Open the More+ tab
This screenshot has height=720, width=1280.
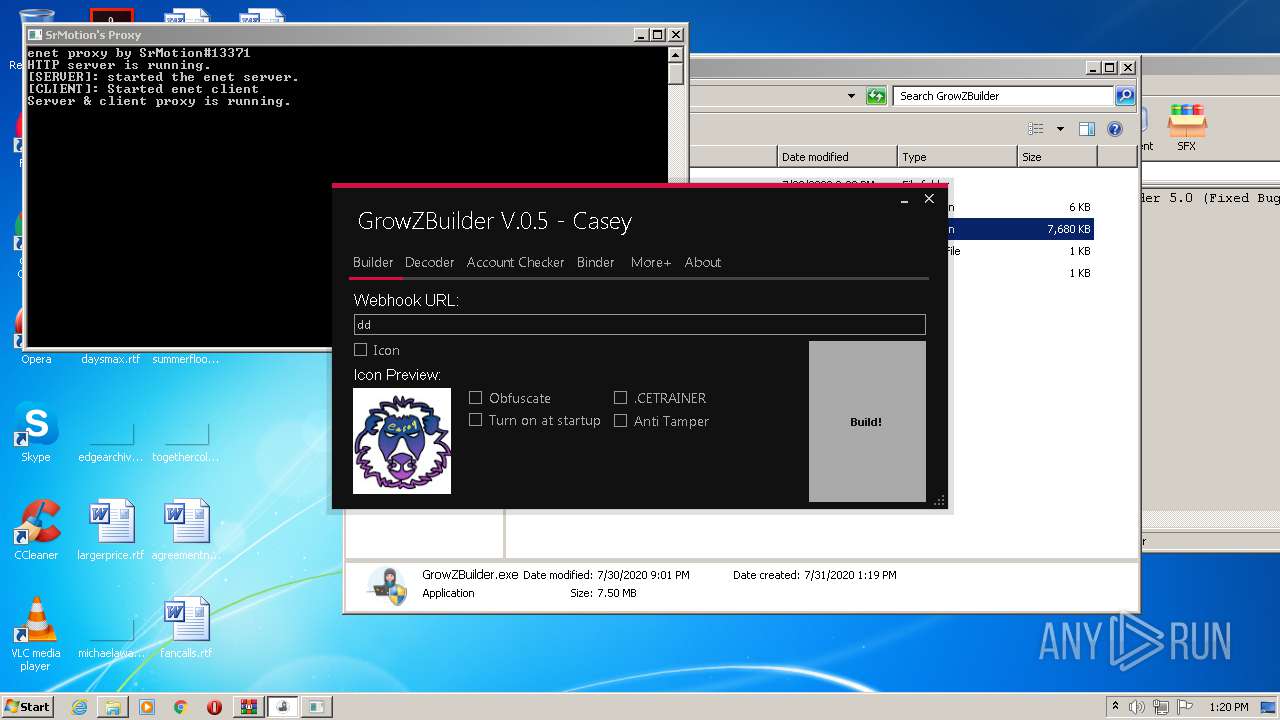[x=651, y=262]
